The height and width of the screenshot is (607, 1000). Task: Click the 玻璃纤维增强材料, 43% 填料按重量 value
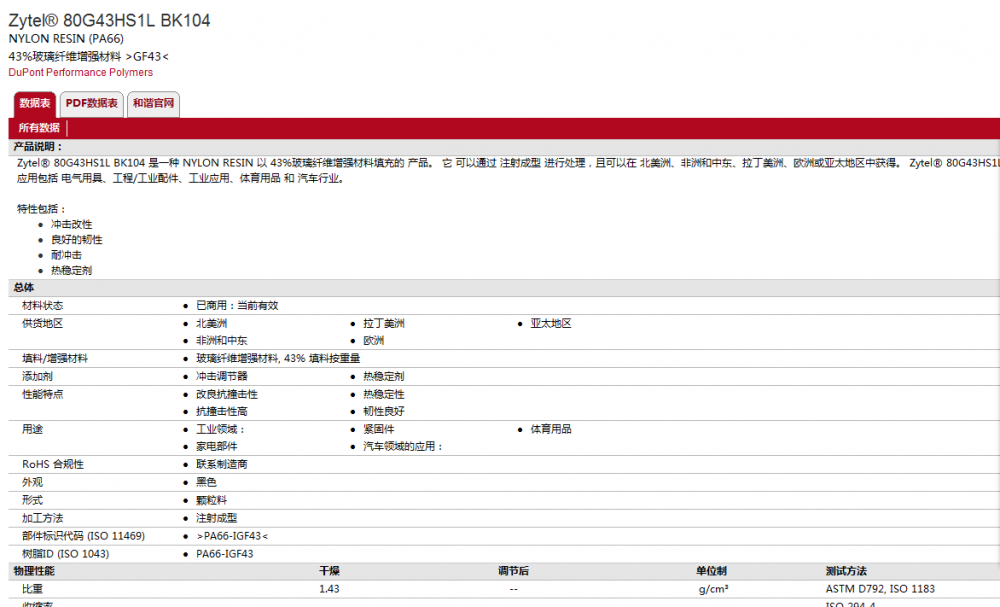click(278, 358)
